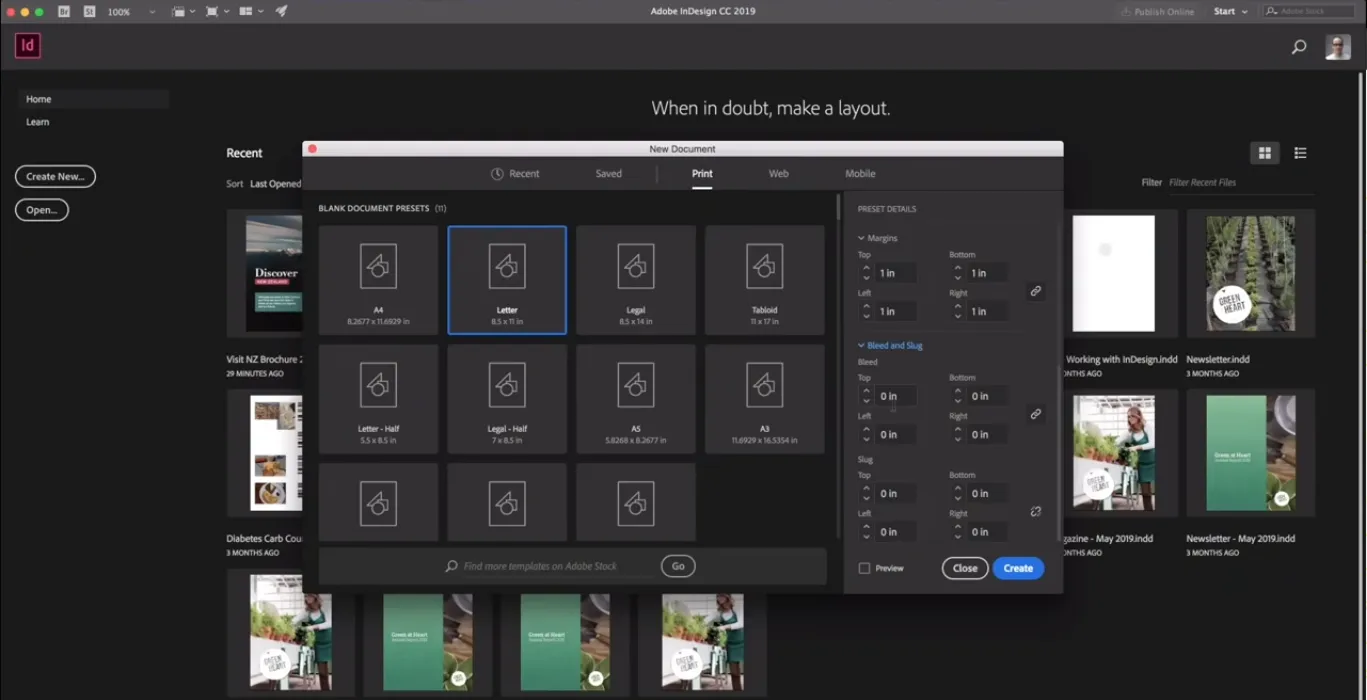This screenshot has width=1367, height=700.
Task: Open Adobe Stock via the St icon
Action: click(x=89, y=12)
